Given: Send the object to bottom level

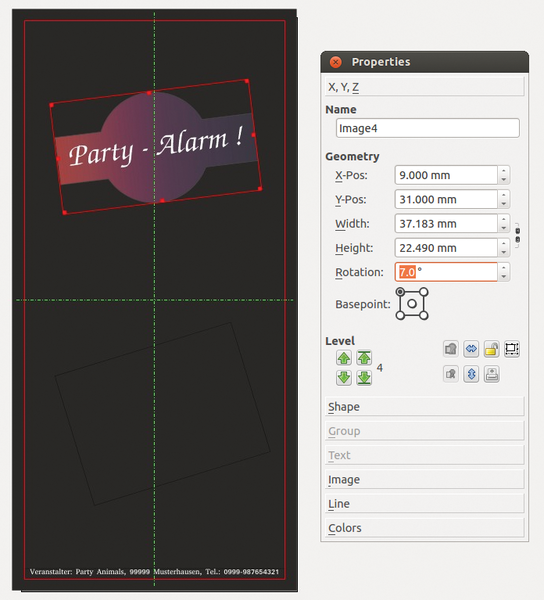Looking at the screenshot, I should click(x=364, y=378).
